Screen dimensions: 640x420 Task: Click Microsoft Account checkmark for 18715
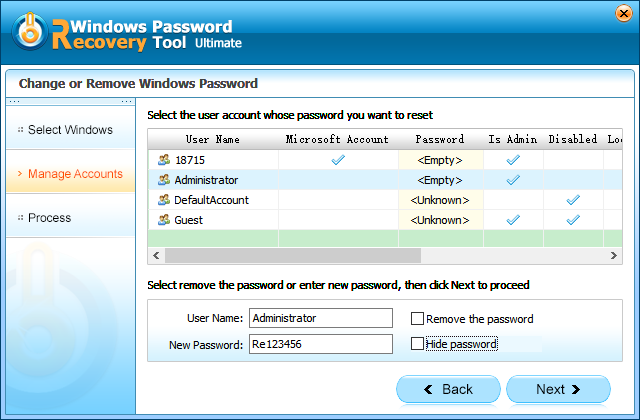338,160
